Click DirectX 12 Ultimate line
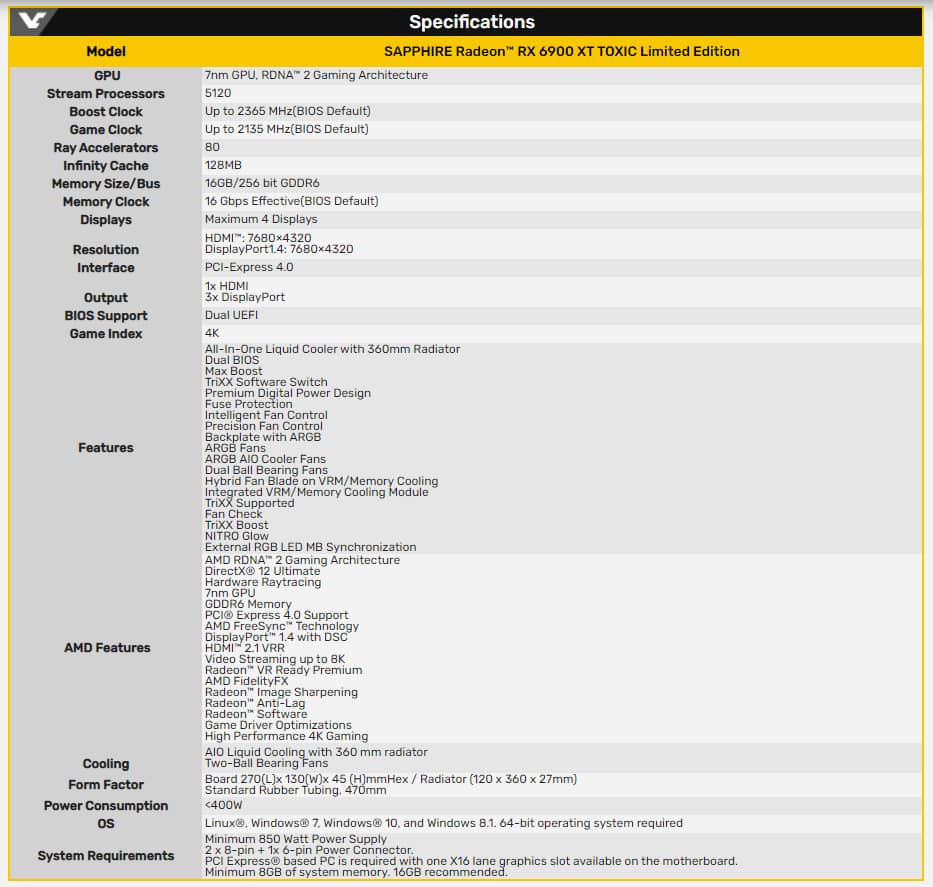Viewport: 933px width, 887px height. pos(262,571)
